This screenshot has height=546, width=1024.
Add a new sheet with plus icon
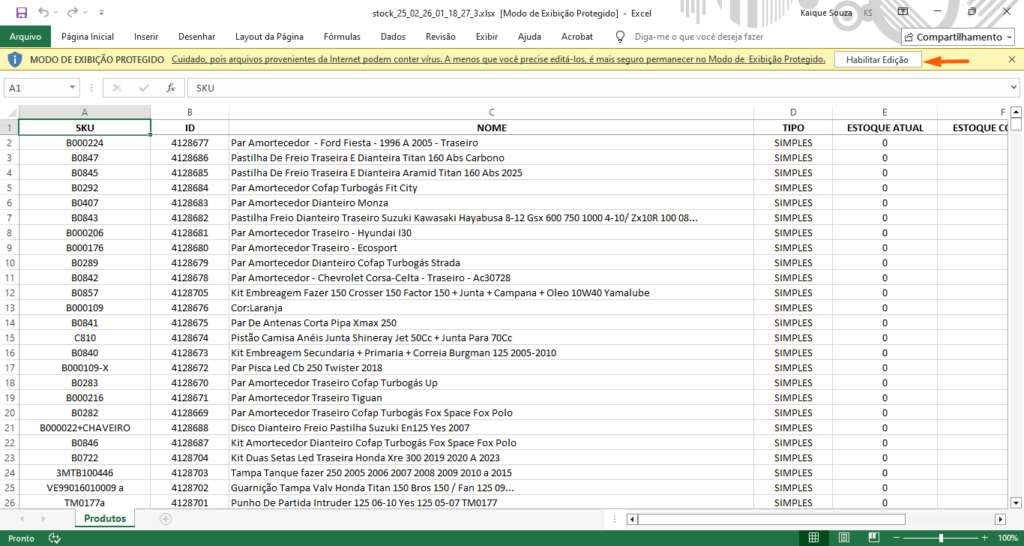click(166, 519)
